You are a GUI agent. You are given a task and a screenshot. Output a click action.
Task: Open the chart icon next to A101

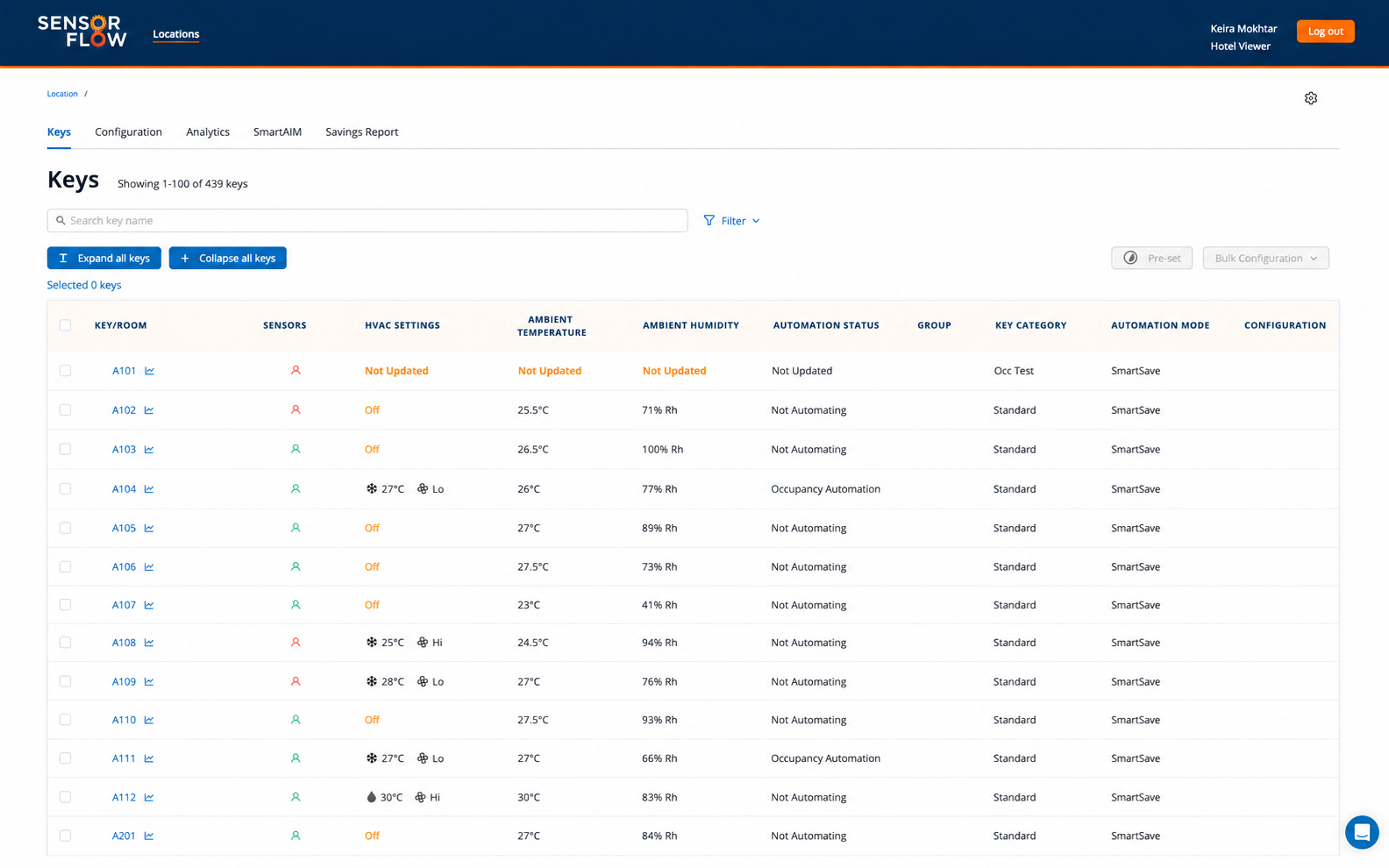(150, 371)
